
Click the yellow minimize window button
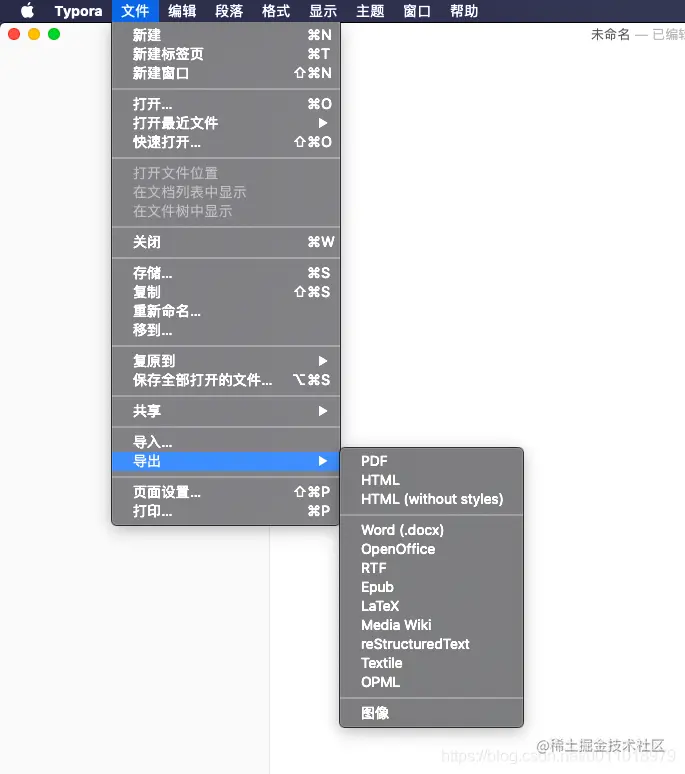pos(34,34)
